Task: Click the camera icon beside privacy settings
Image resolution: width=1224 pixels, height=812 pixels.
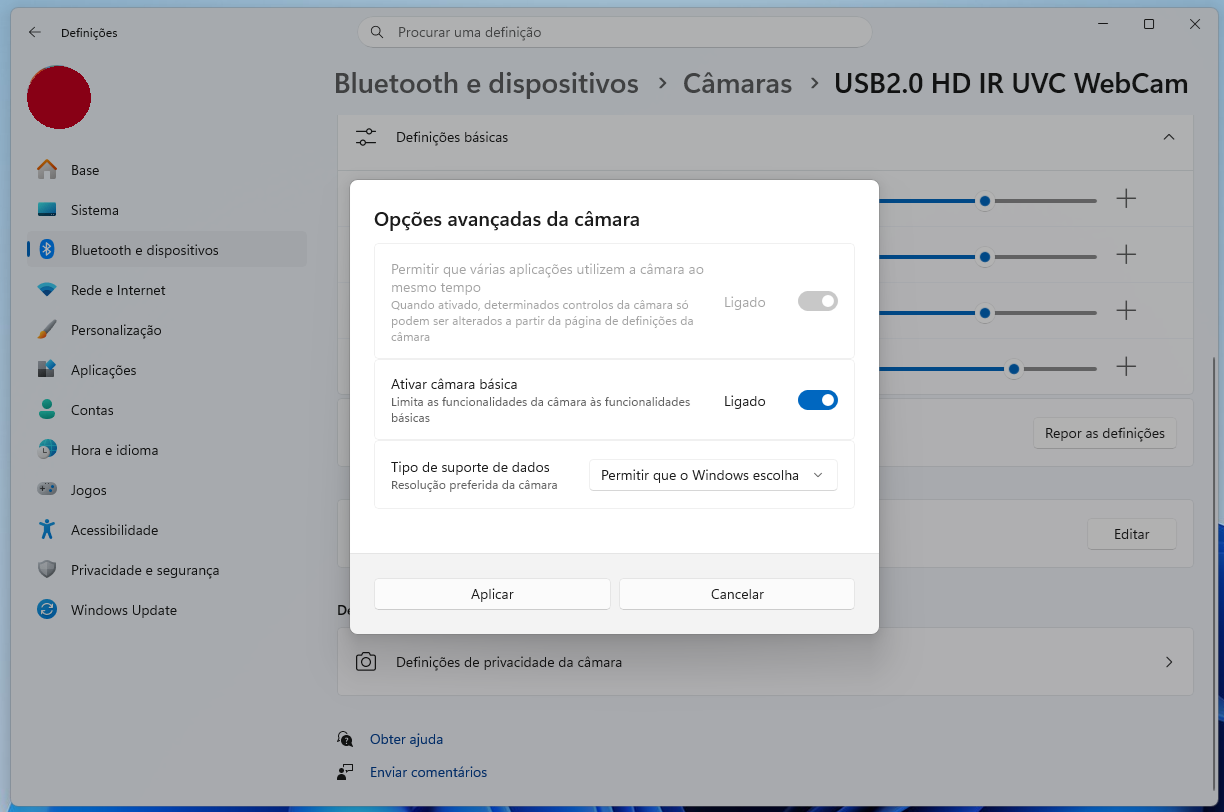Action: [x=366, y=662]
